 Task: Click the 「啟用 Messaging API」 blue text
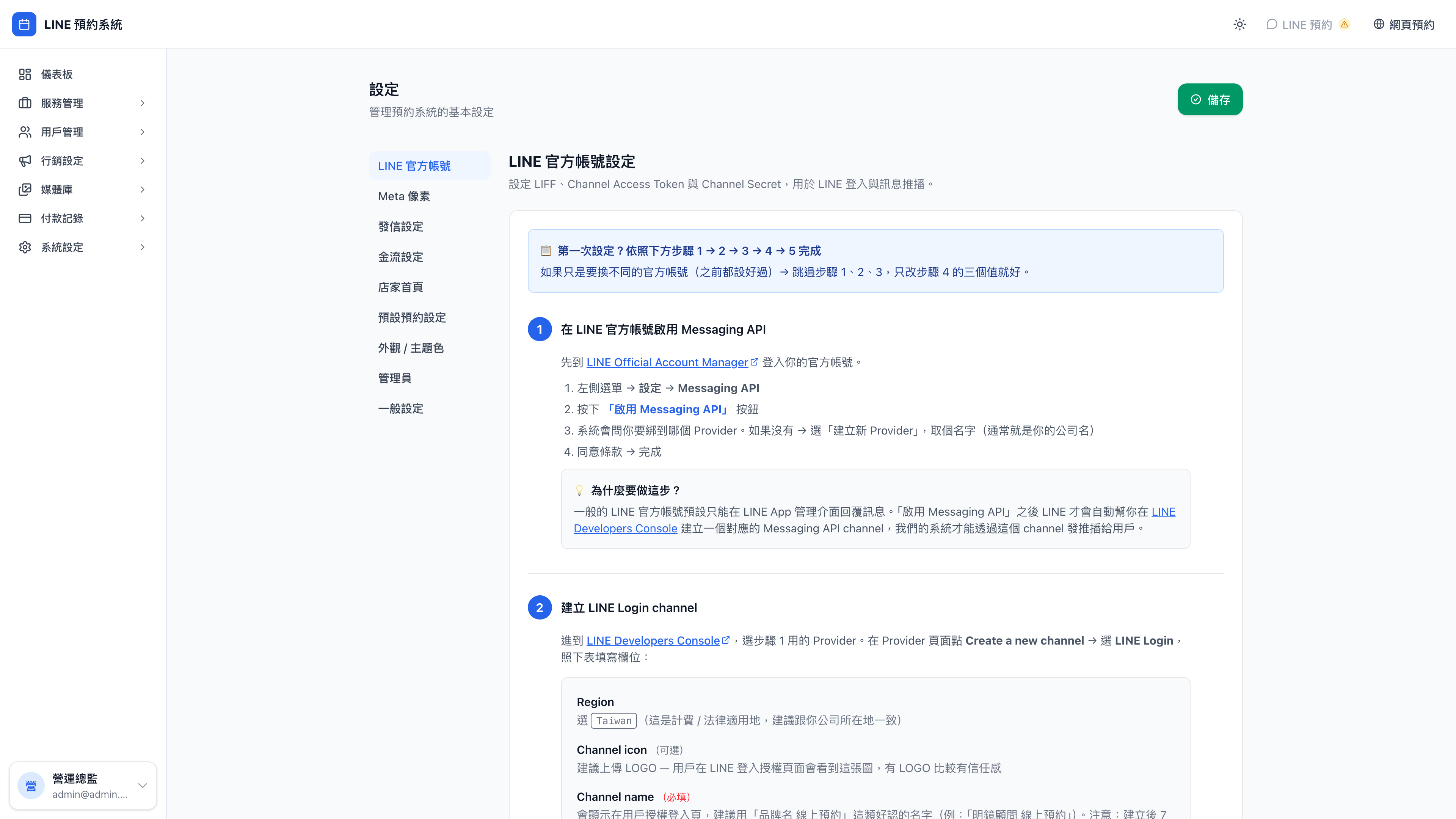667,409
